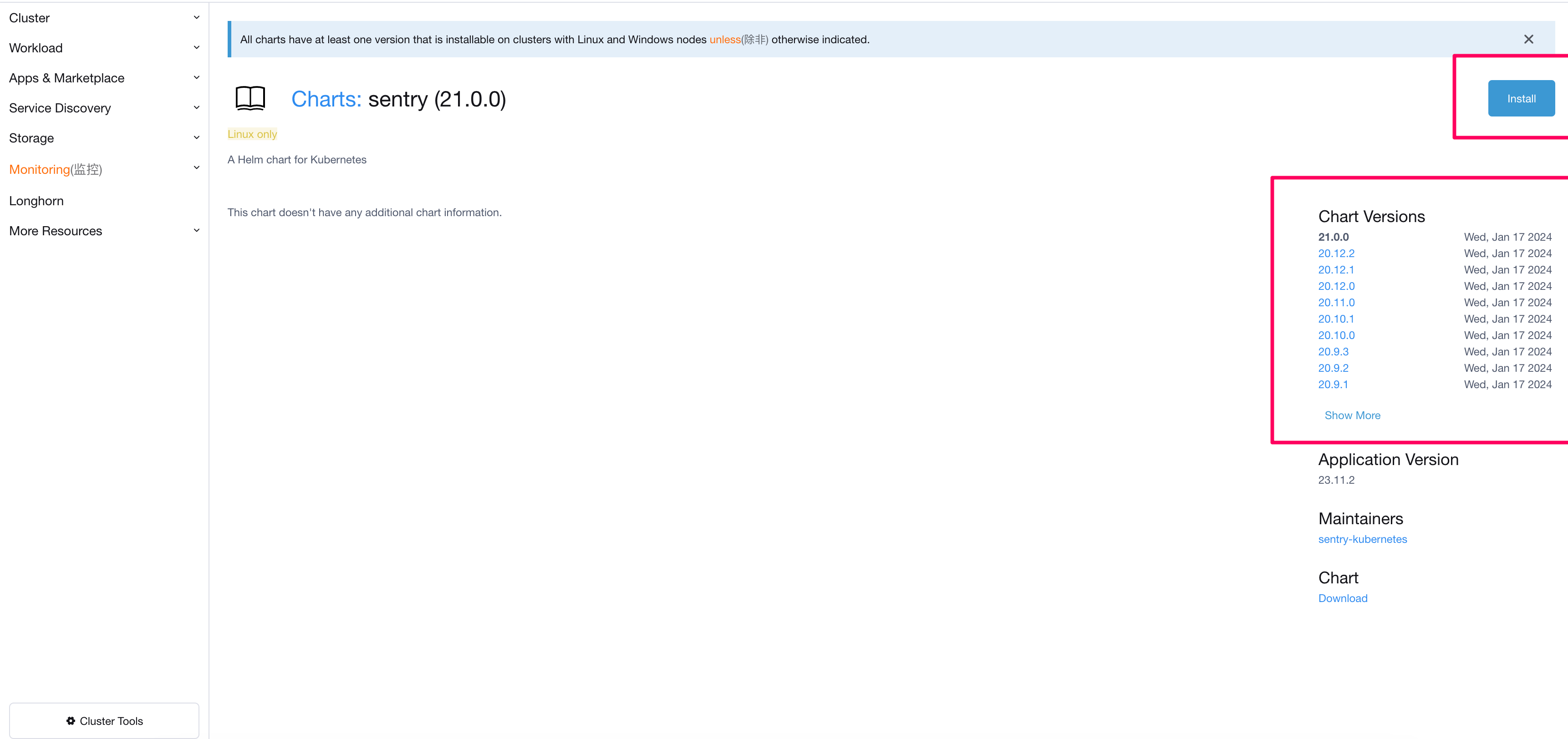Click 'A Helm chart for Kubernetes' description
The height and width of the screenshot is (739, 1568).
pyautogui.click(x=297, y=160)
